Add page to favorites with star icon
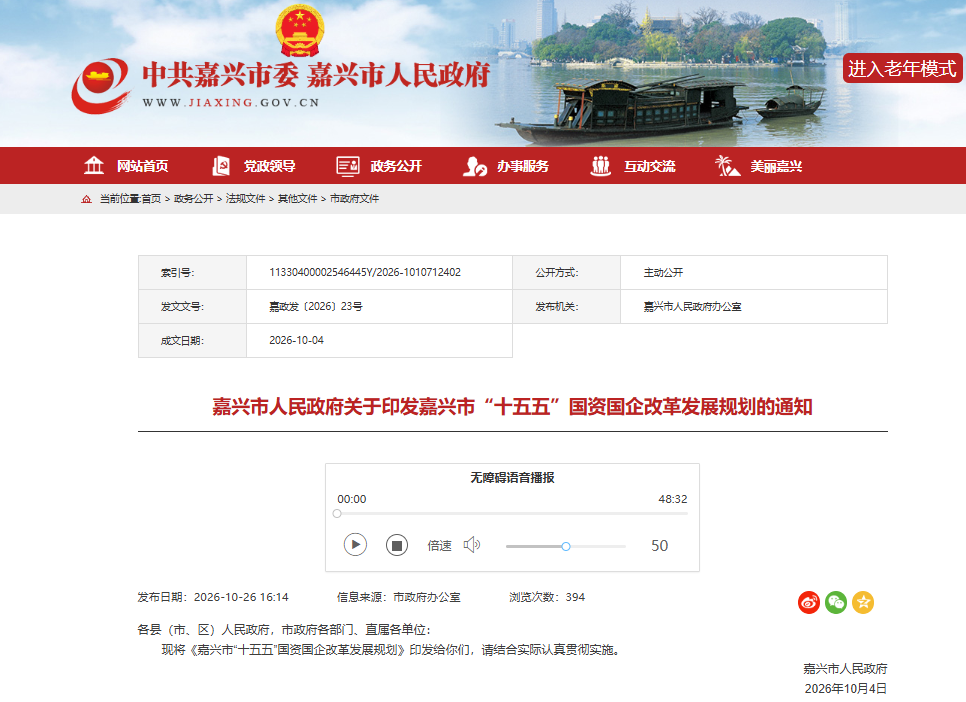The width and height of the screenshot is (966, 702). click(863, 602)
